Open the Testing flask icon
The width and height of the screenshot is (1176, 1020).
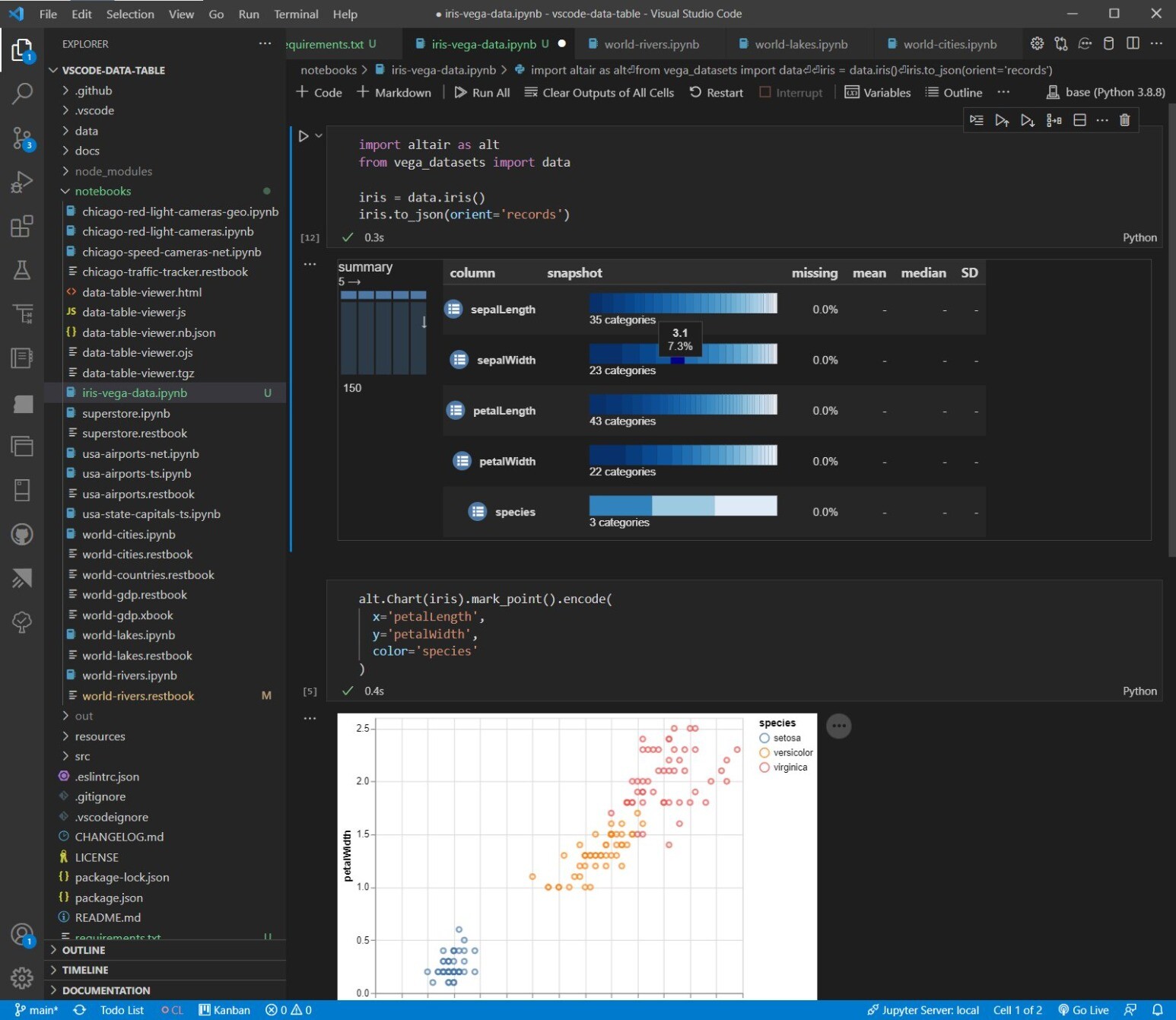pos(22,270)
